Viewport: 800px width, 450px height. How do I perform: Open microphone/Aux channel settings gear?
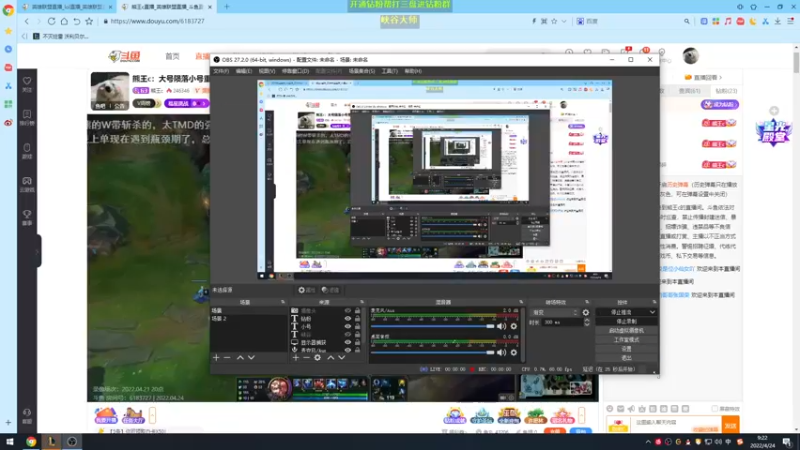coord(514,326)
